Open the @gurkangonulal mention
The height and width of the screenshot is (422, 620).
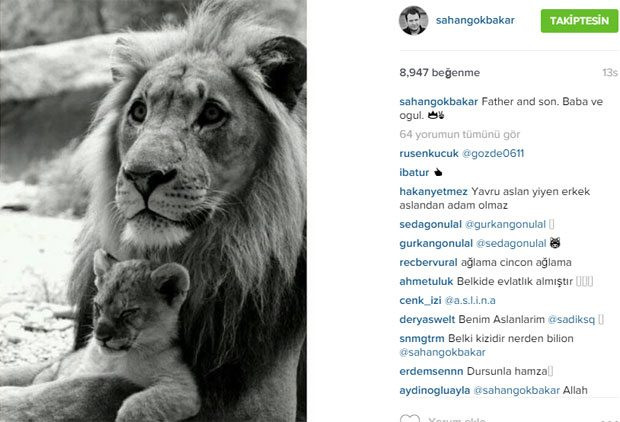pos(505,225)
